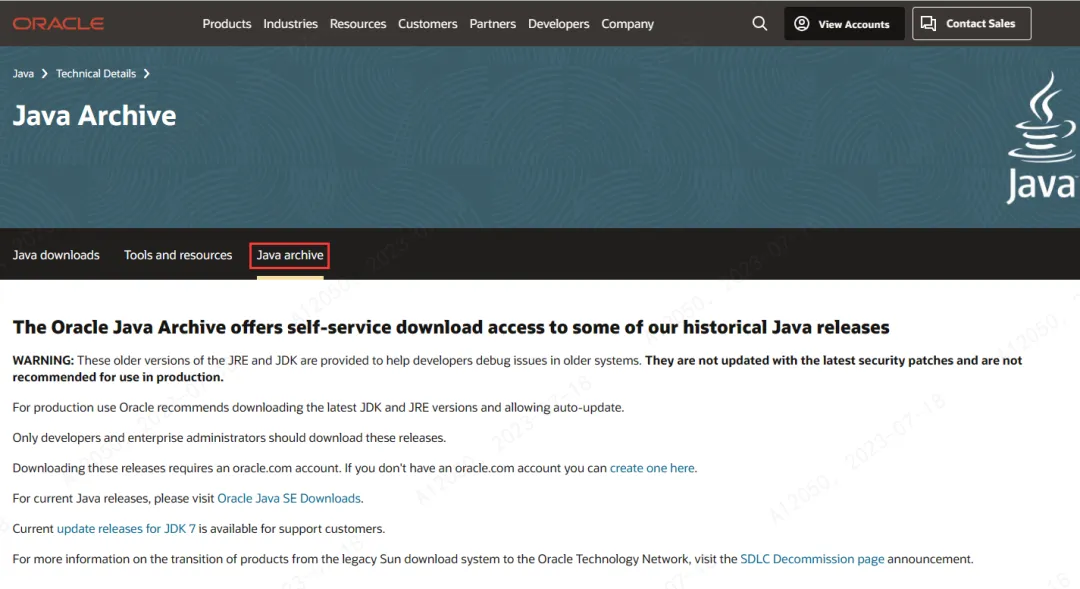Select the Java archive tab
This screenshot has width=1080, height=589.
point(290,255)
